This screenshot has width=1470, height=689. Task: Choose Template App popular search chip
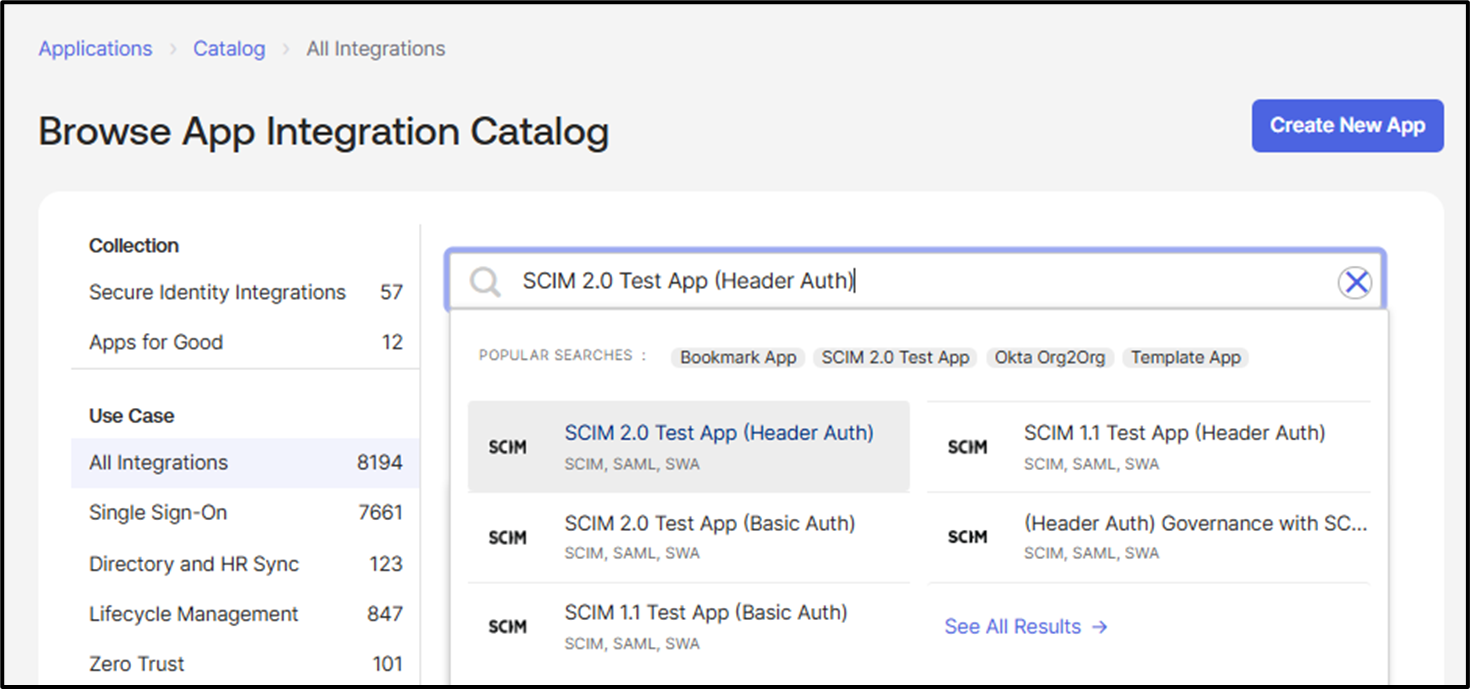[x=1185, y=357]
